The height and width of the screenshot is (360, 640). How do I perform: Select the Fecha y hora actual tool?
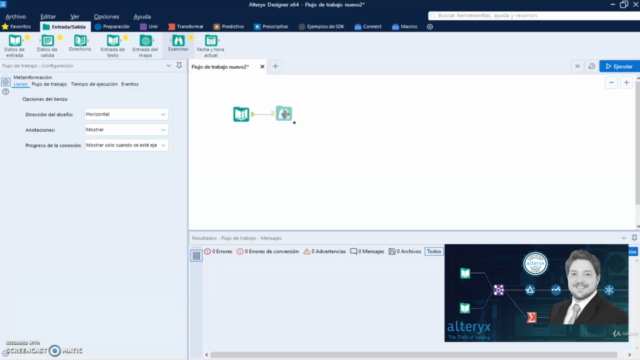coord(211,45)
